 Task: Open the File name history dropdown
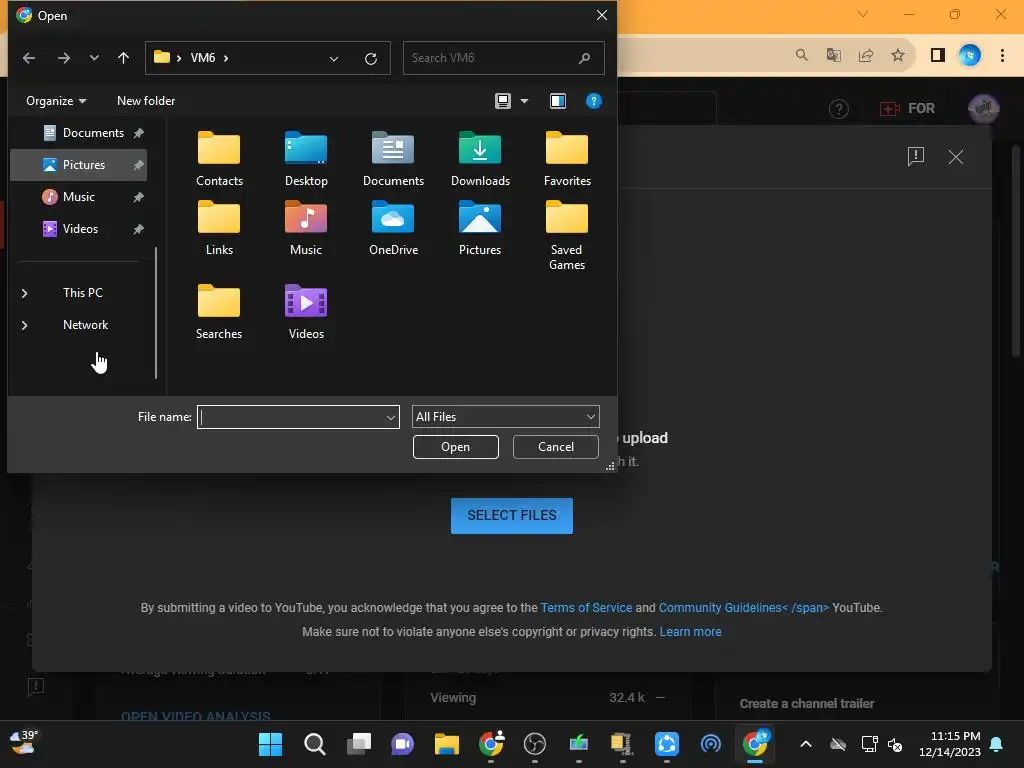[391, 417]
